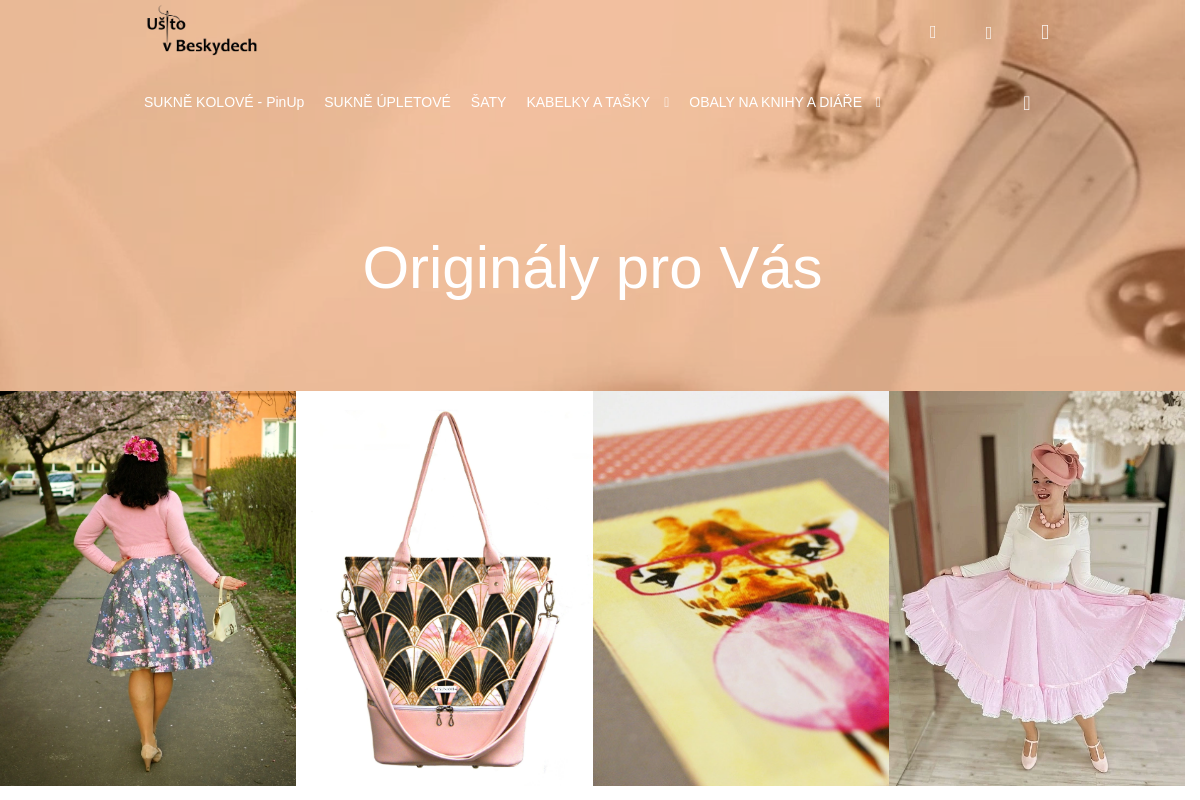
Task: Open the KABELKY A TAŠKY category link
Action: pos(588,102)
